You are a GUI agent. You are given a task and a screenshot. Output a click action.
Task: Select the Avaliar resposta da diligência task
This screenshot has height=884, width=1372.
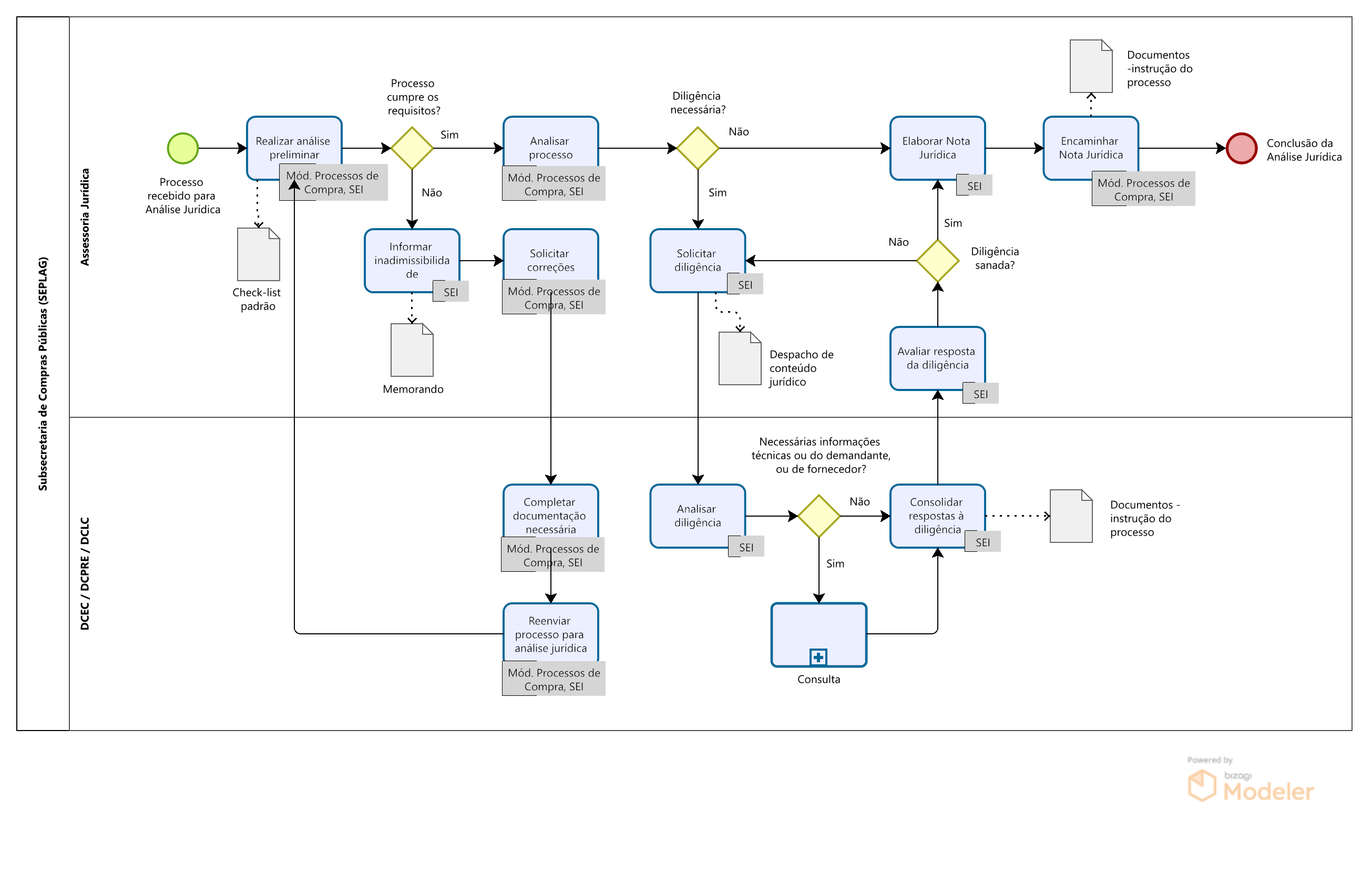tap(937, 357)
